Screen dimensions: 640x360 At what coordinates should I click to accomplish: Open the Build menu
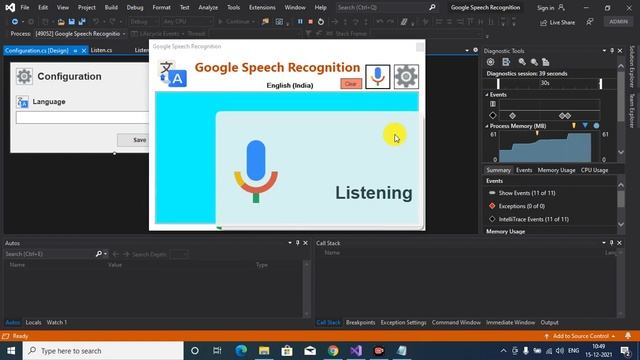point(111,7)
